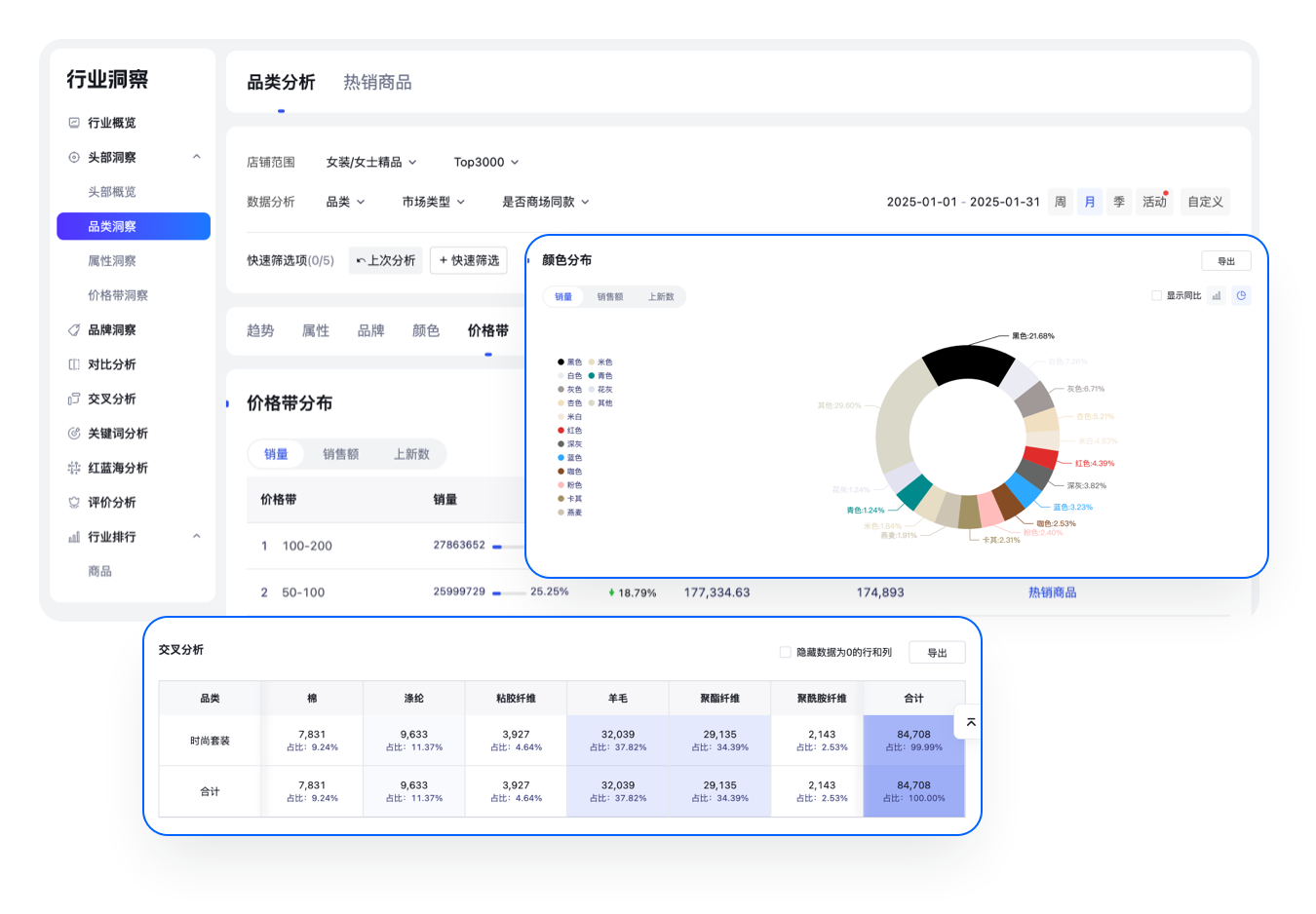Open 热销商品 link in 50-100 row
Viewport: 1316px width, 914px height.
point(1052,592)
